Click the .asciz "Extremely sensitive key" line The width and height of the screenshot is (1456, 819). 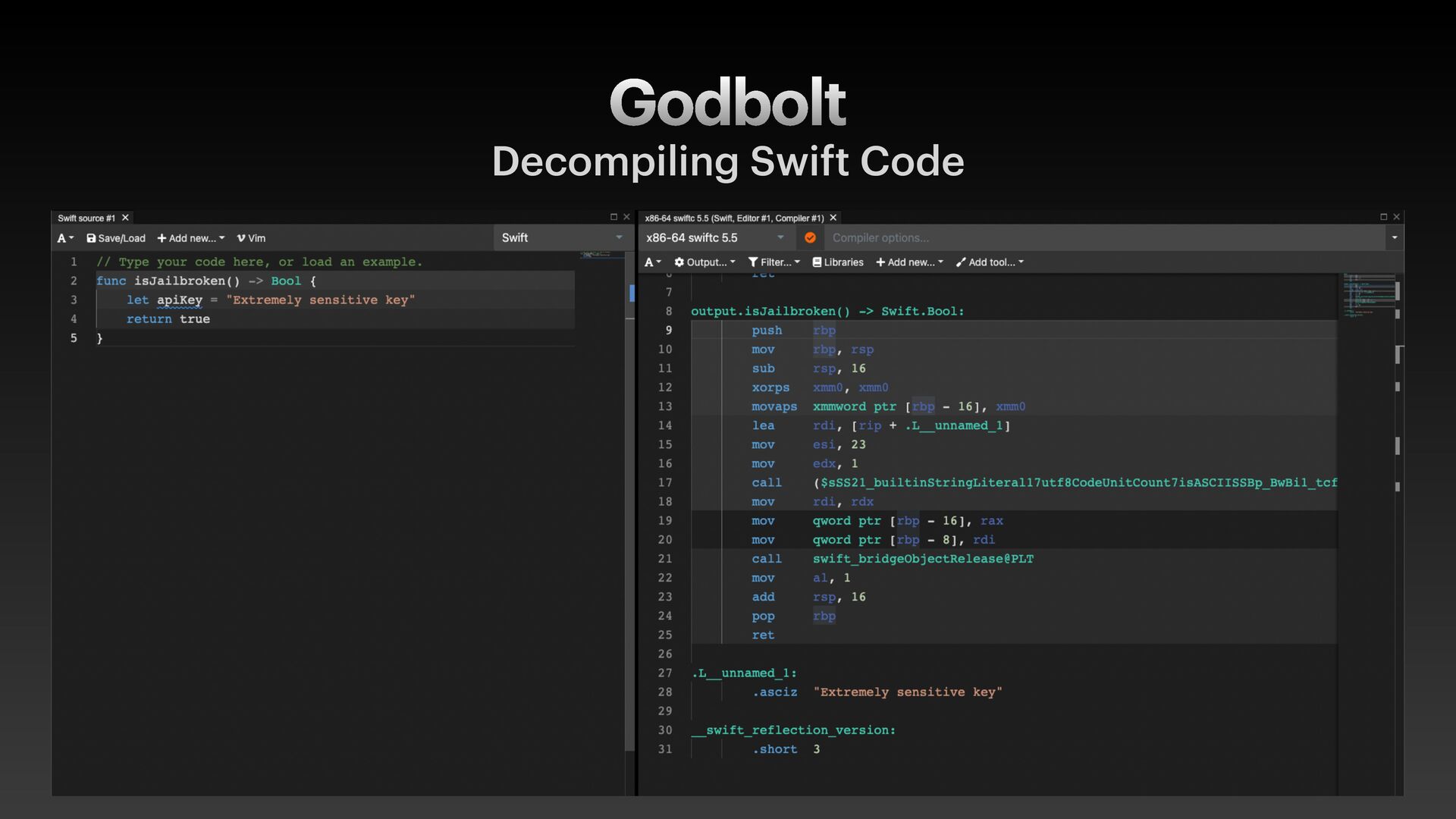[x=877, y=692]
